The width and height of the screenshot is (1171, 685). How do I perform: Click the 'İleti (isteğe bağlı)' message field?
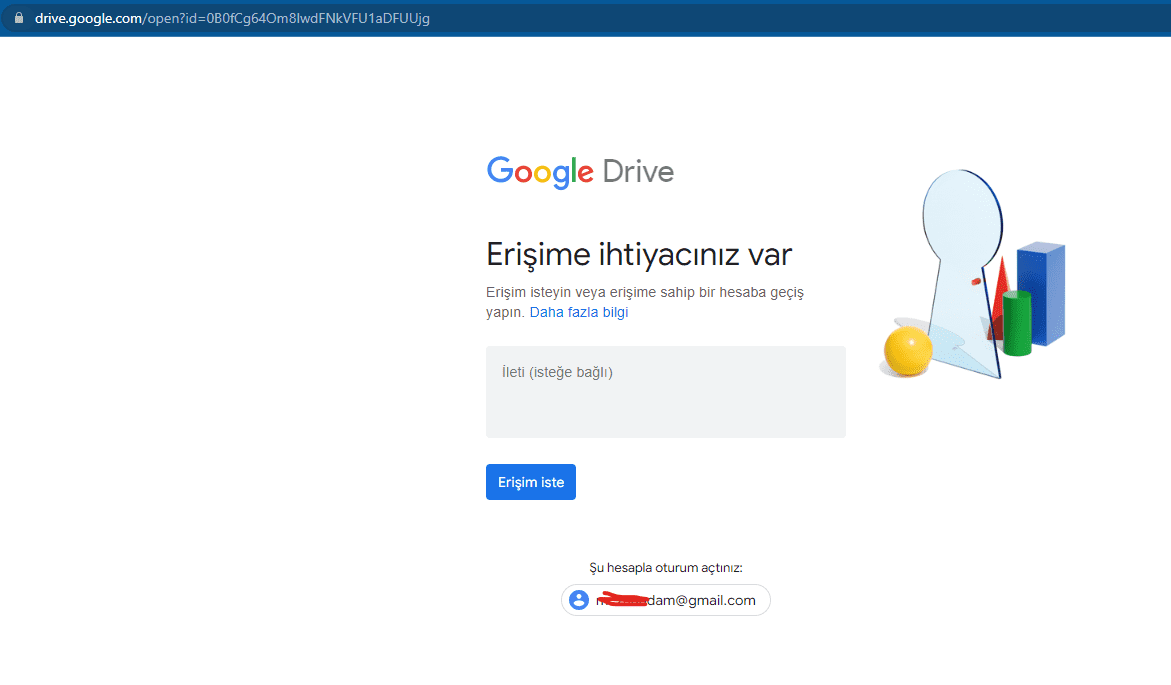665,392
